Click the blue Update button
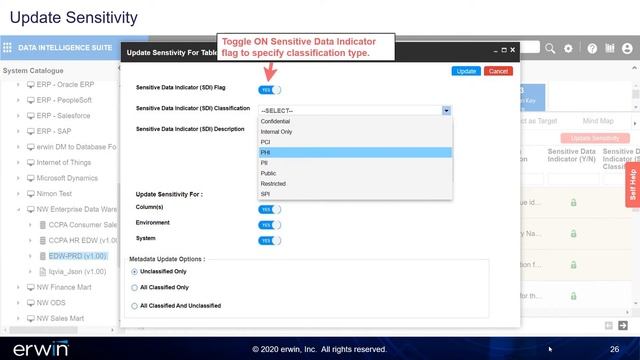640x360 pixels. point(466,71)
